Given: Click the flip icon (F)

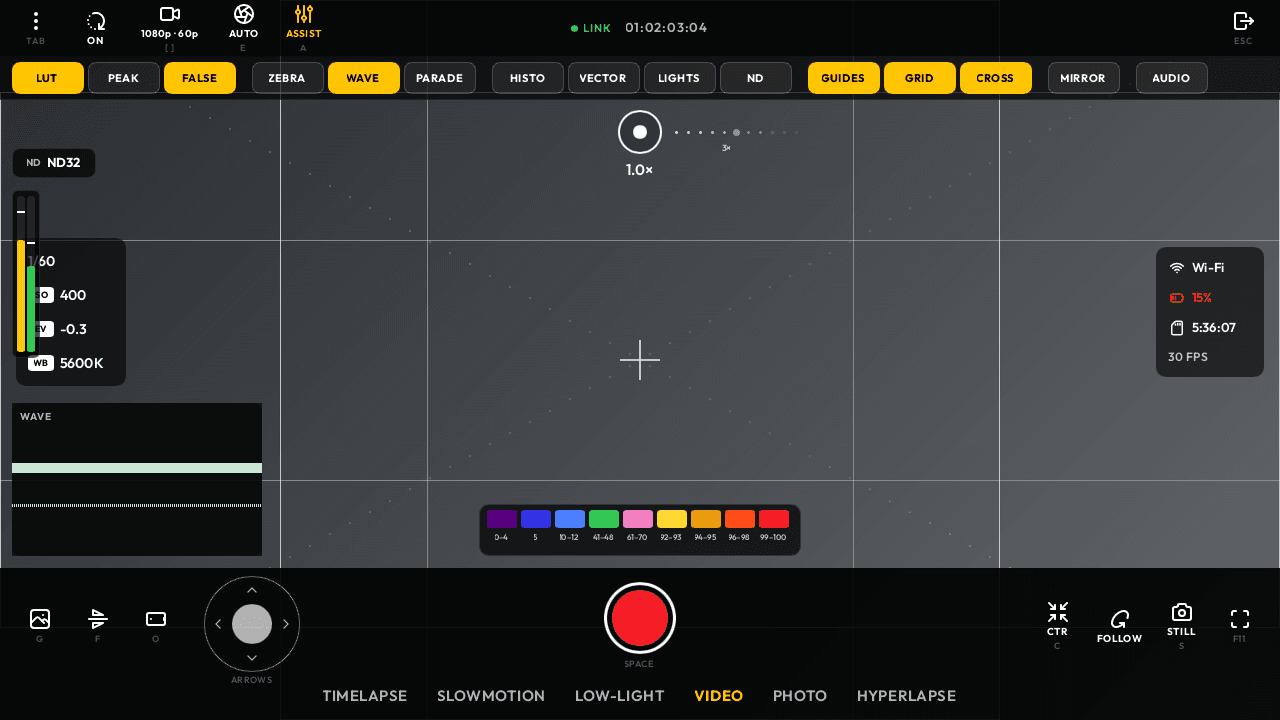Looking at the screenshot, I should (x=98, y=619).
